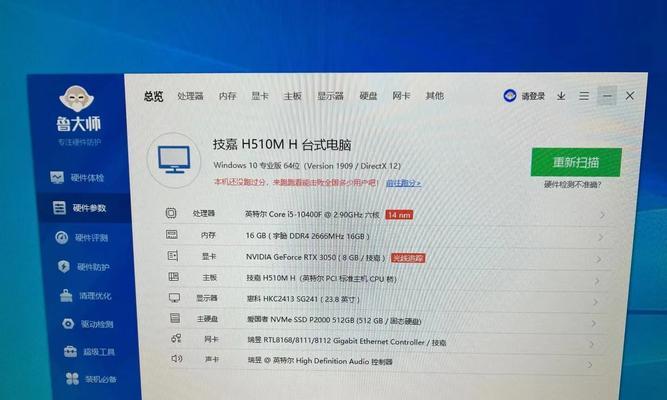Click the Core i5-10400F processor text
The image size is (667, 400).
pos(312,214)
